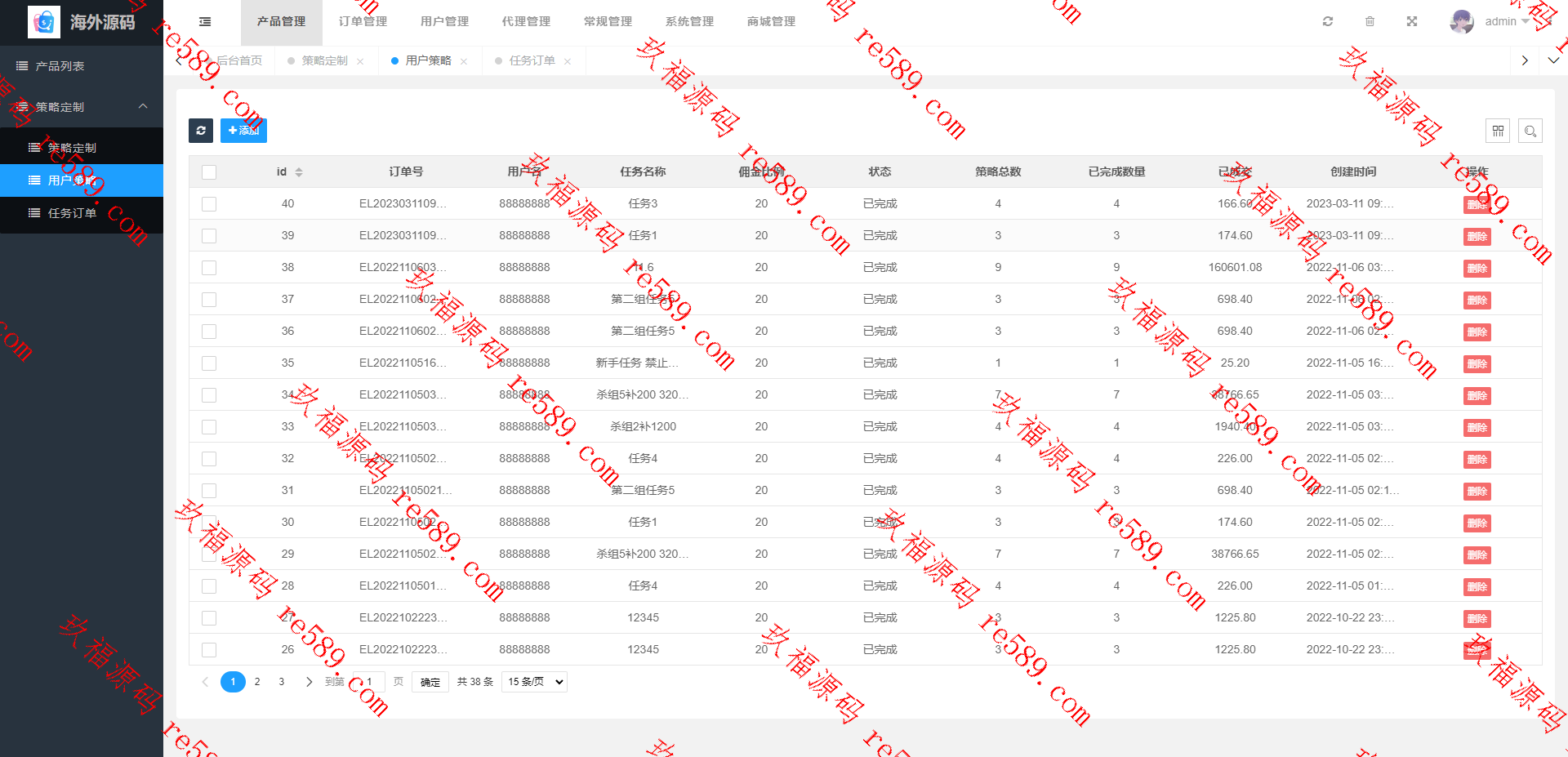Open 商城管理 top menu
1568x757 pixels.
(771, 22)
